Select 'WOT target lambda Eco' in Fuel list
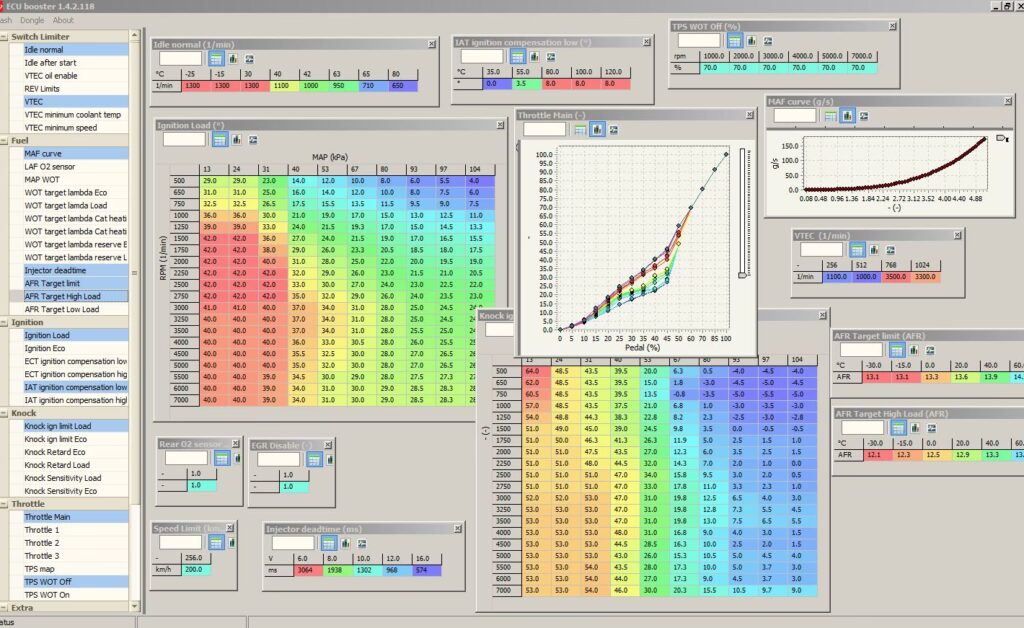1024x628 pixels. pos(66,192)
